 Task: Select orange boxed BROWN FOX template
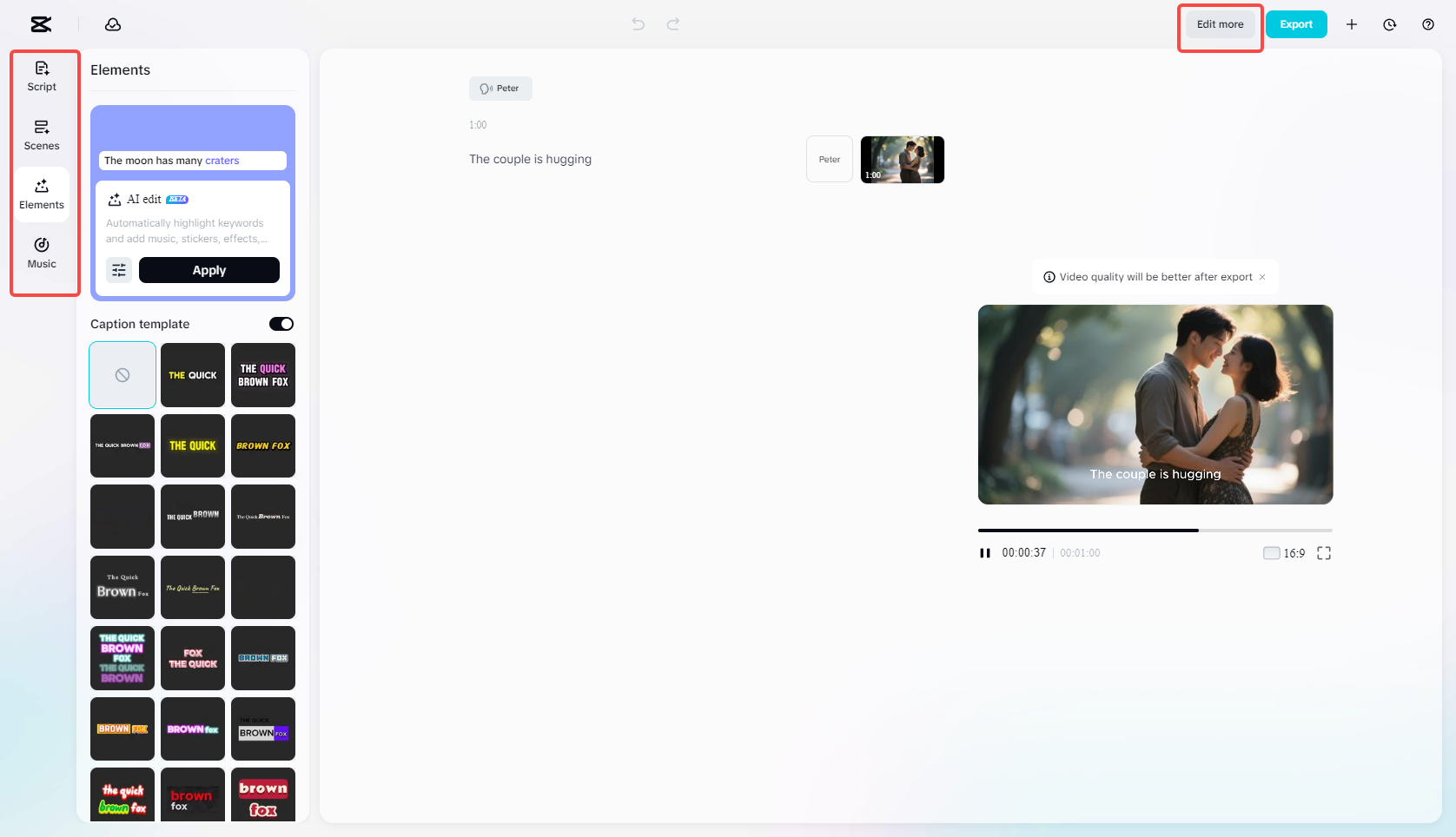pyautogui.click(x=122, y=728)
